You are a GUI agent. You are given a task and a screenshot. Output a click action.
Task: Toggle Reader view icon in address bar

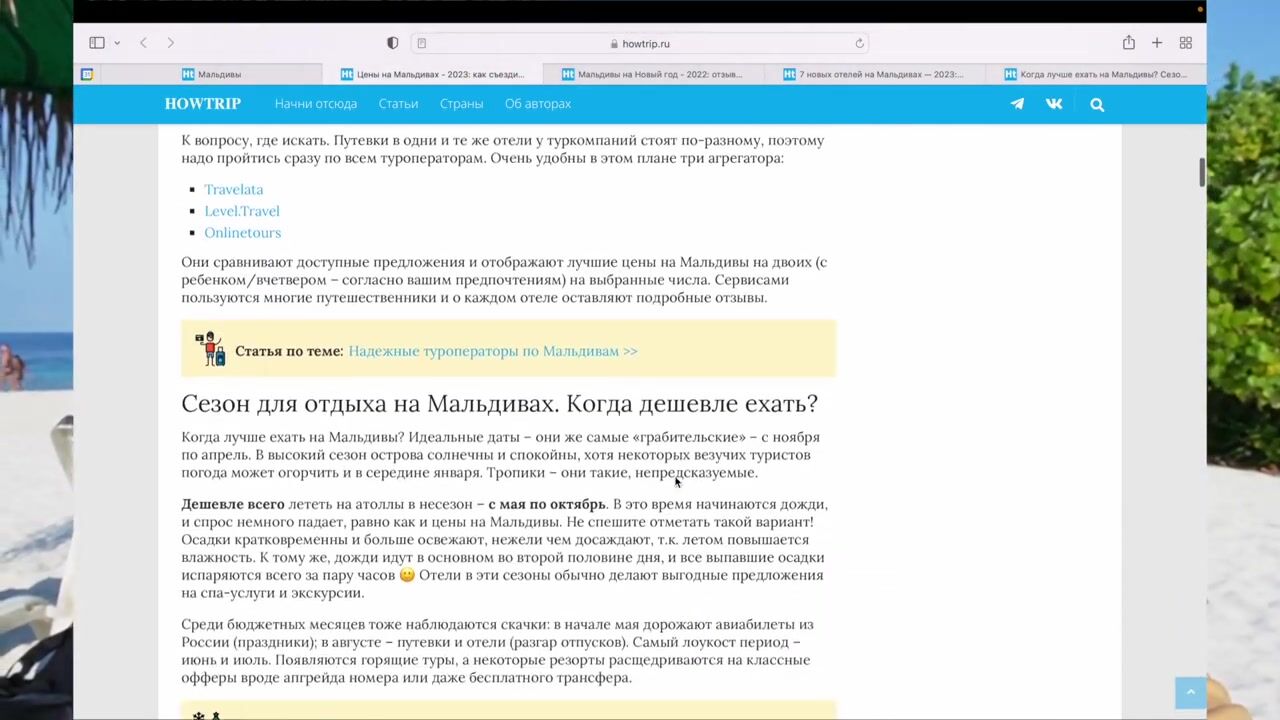coord(422,43)
